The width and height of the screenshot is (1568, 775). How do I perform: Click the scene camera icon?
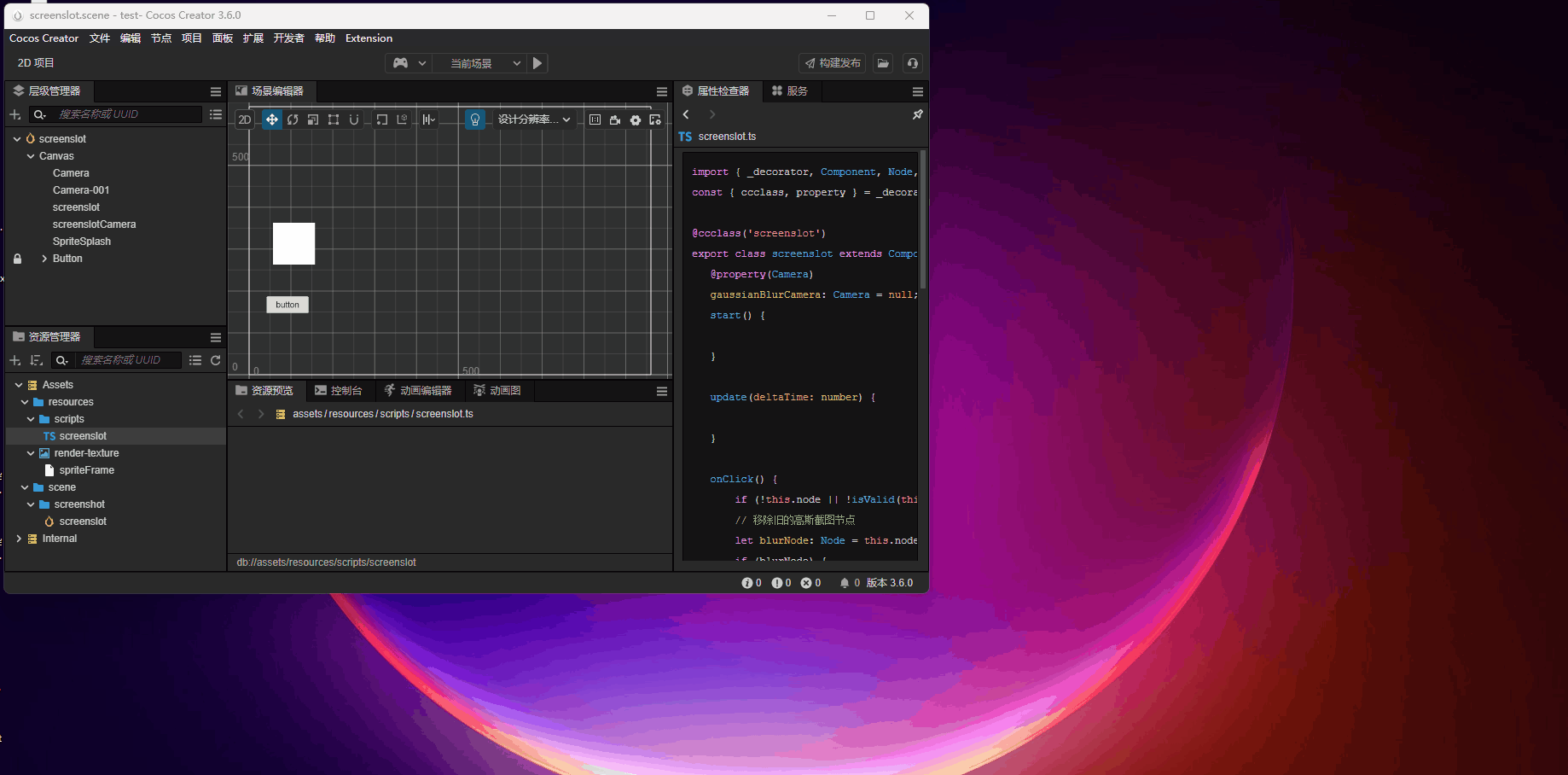pos(615,120)
